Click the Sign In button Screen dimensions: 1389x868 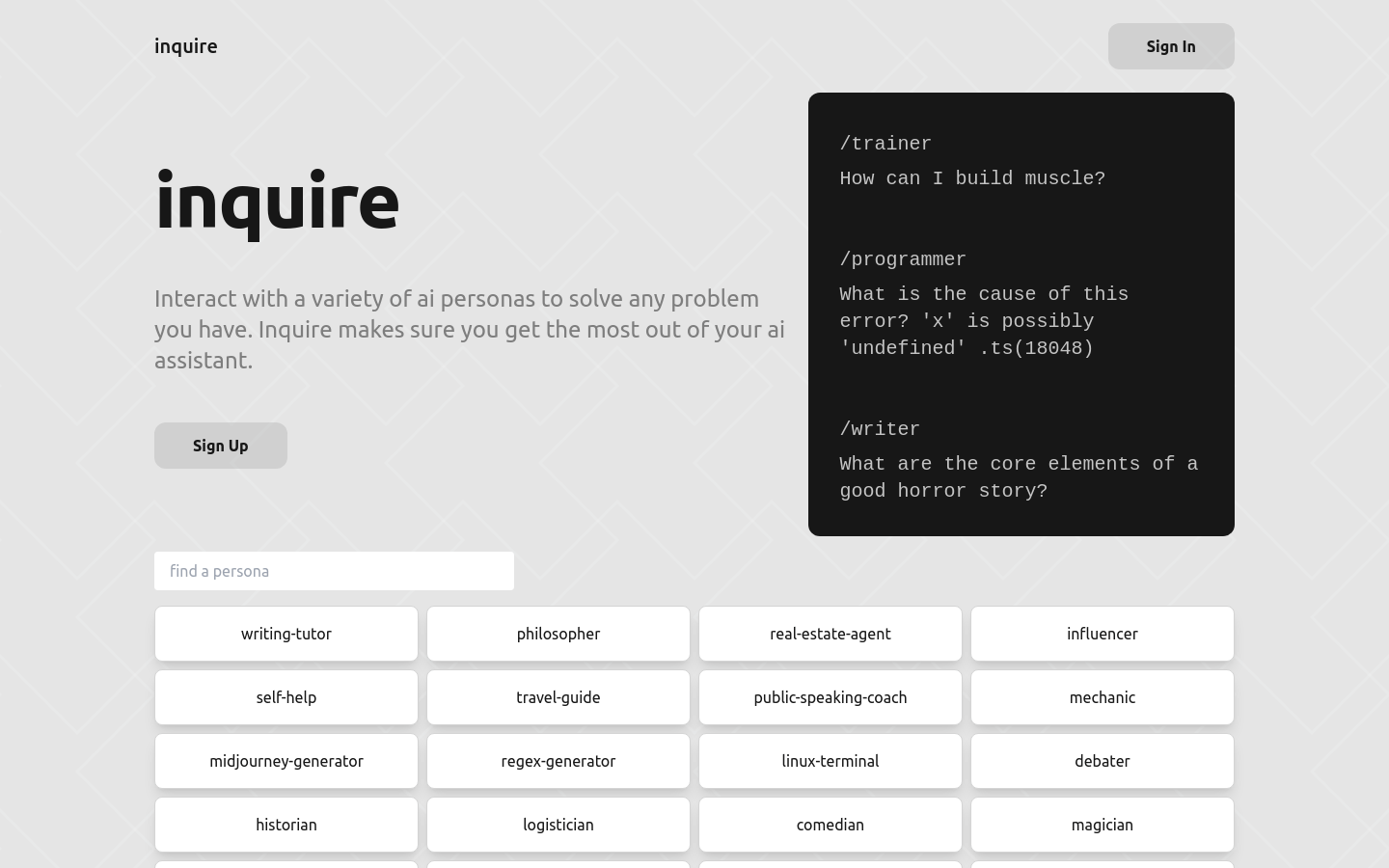tap(1170, 46)
